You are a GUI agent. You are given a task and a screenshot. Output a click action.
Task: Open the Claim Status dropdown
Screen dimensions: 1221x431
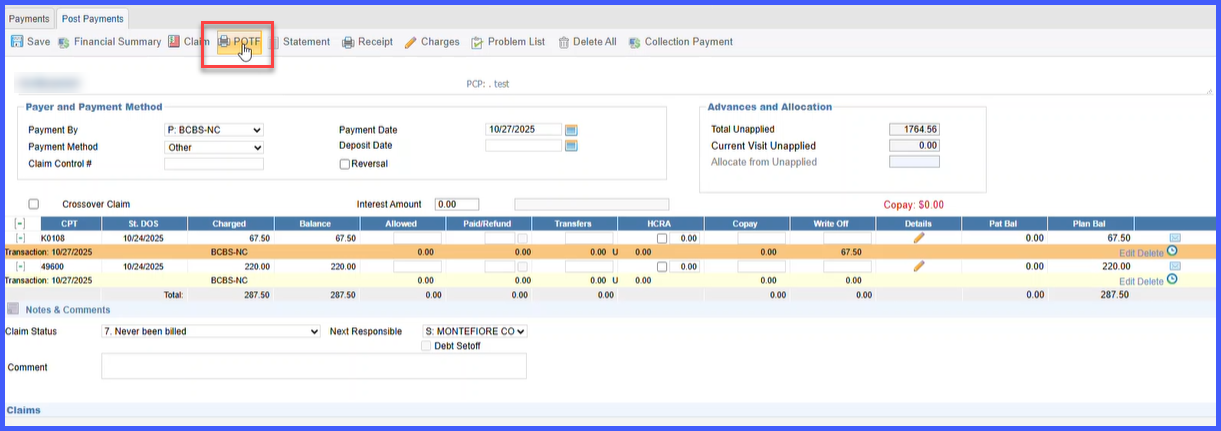coord(211,331)
